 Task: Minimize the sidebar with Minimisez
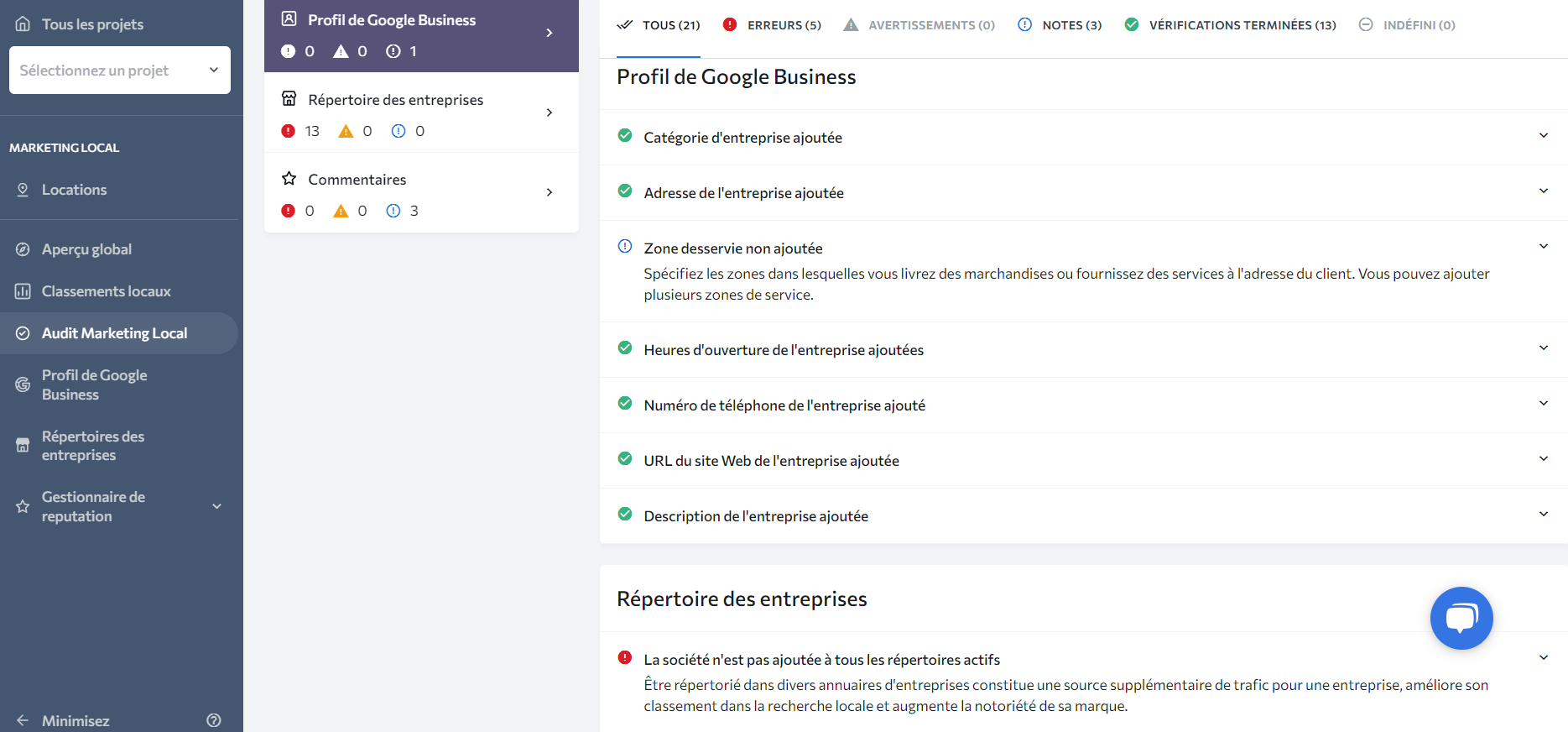pyautogui.click(x=76, y=720)
